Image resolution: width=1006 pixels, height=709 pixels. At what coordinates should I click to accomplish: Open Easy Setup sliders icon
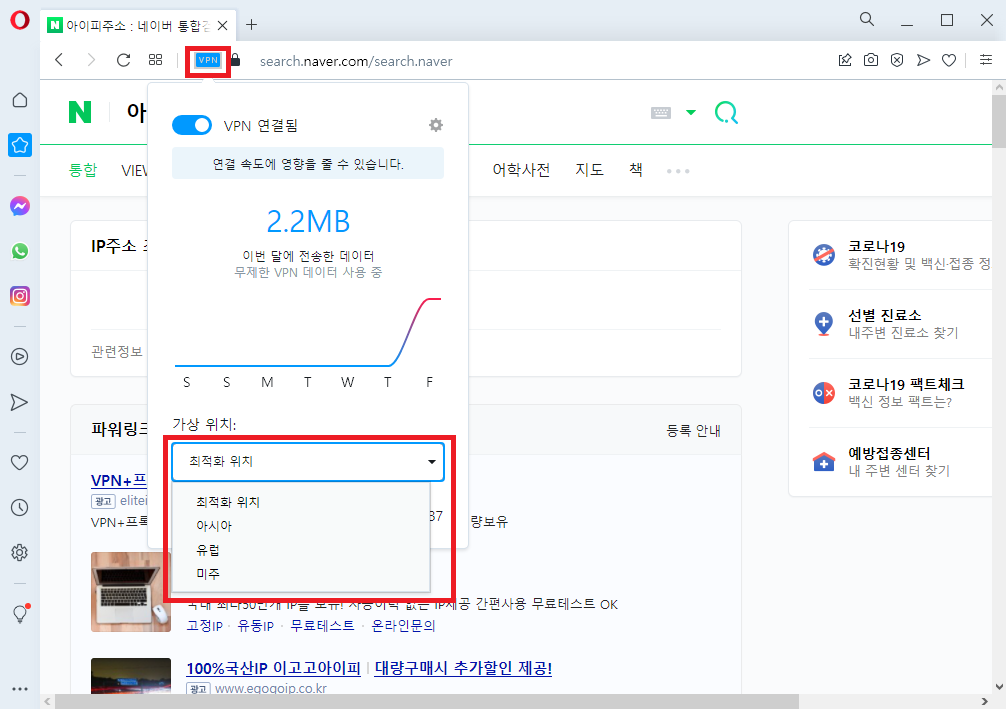(986, 60)
